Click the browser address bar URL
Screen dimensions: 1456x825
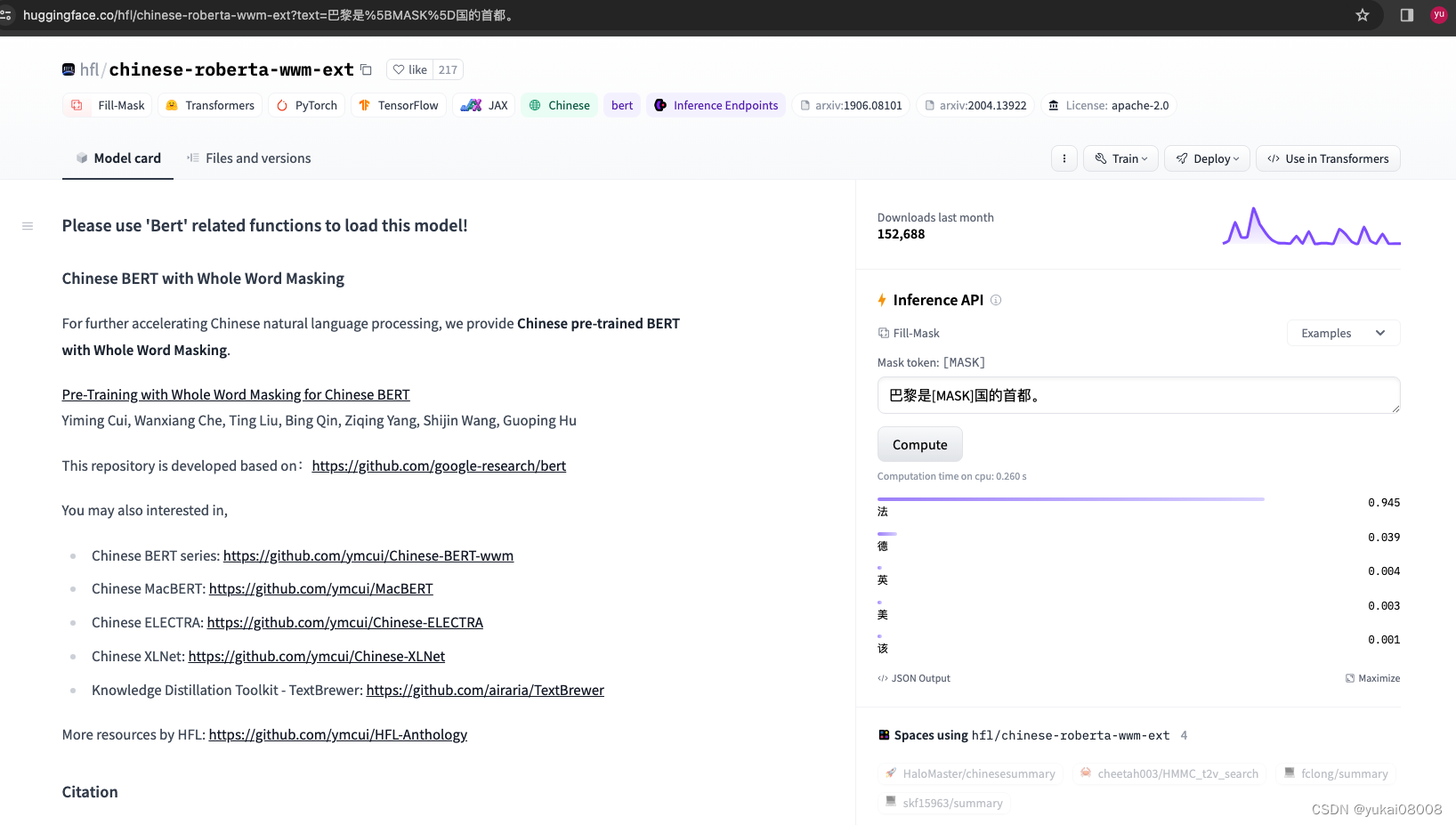(270, 15)
